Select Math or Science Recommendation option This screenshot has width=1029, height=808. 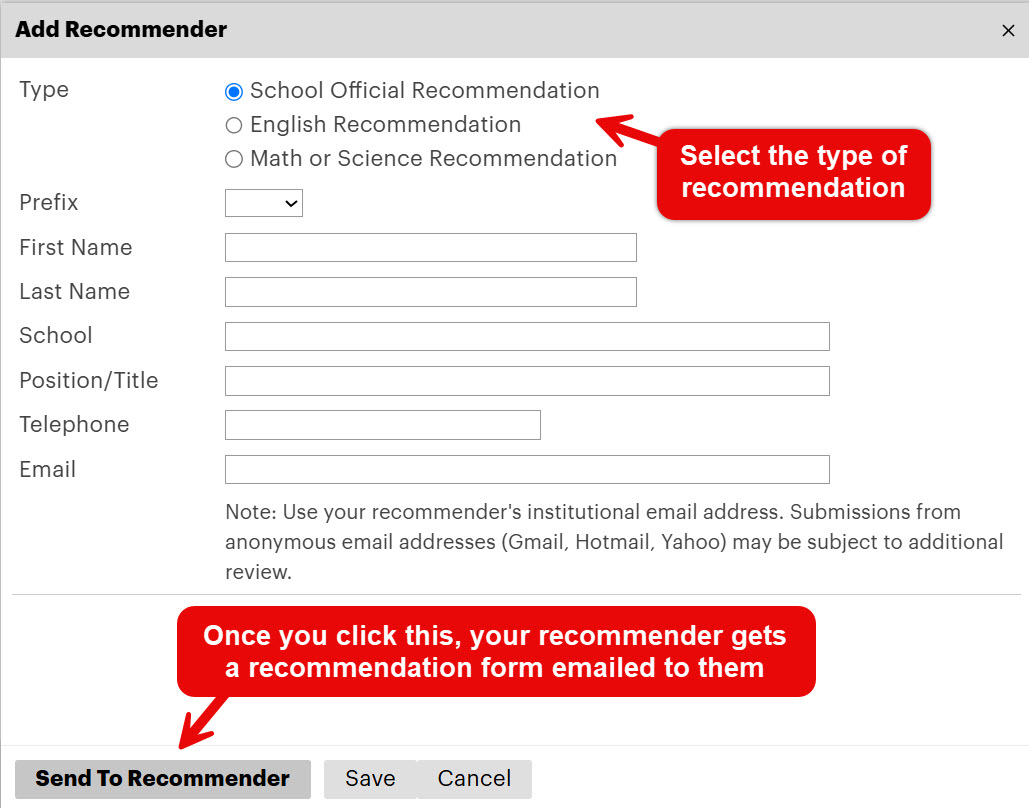pos(234,159)
